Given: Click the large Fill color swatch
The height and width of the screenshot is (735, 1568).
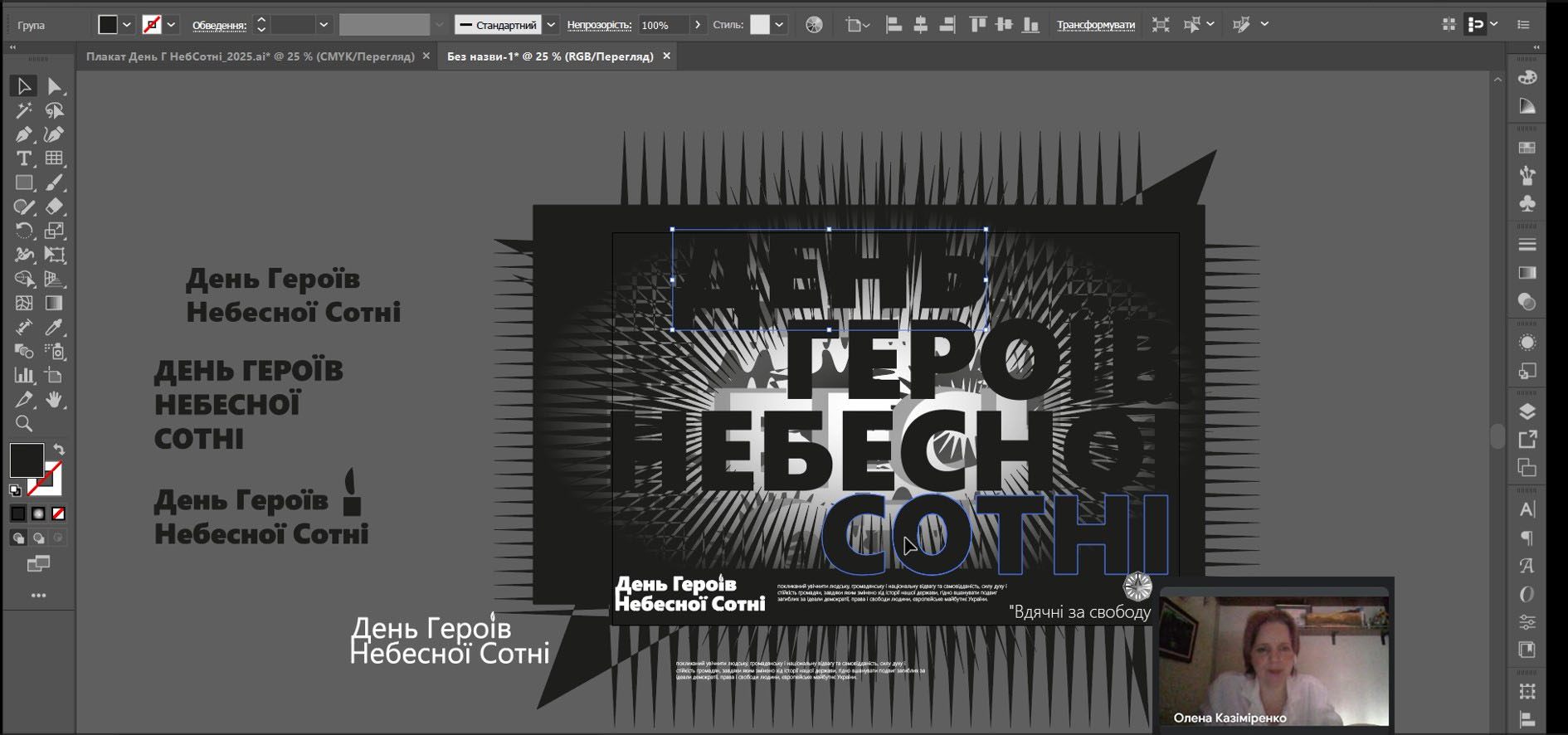Looking at the screenshot, I should (26, 460).
